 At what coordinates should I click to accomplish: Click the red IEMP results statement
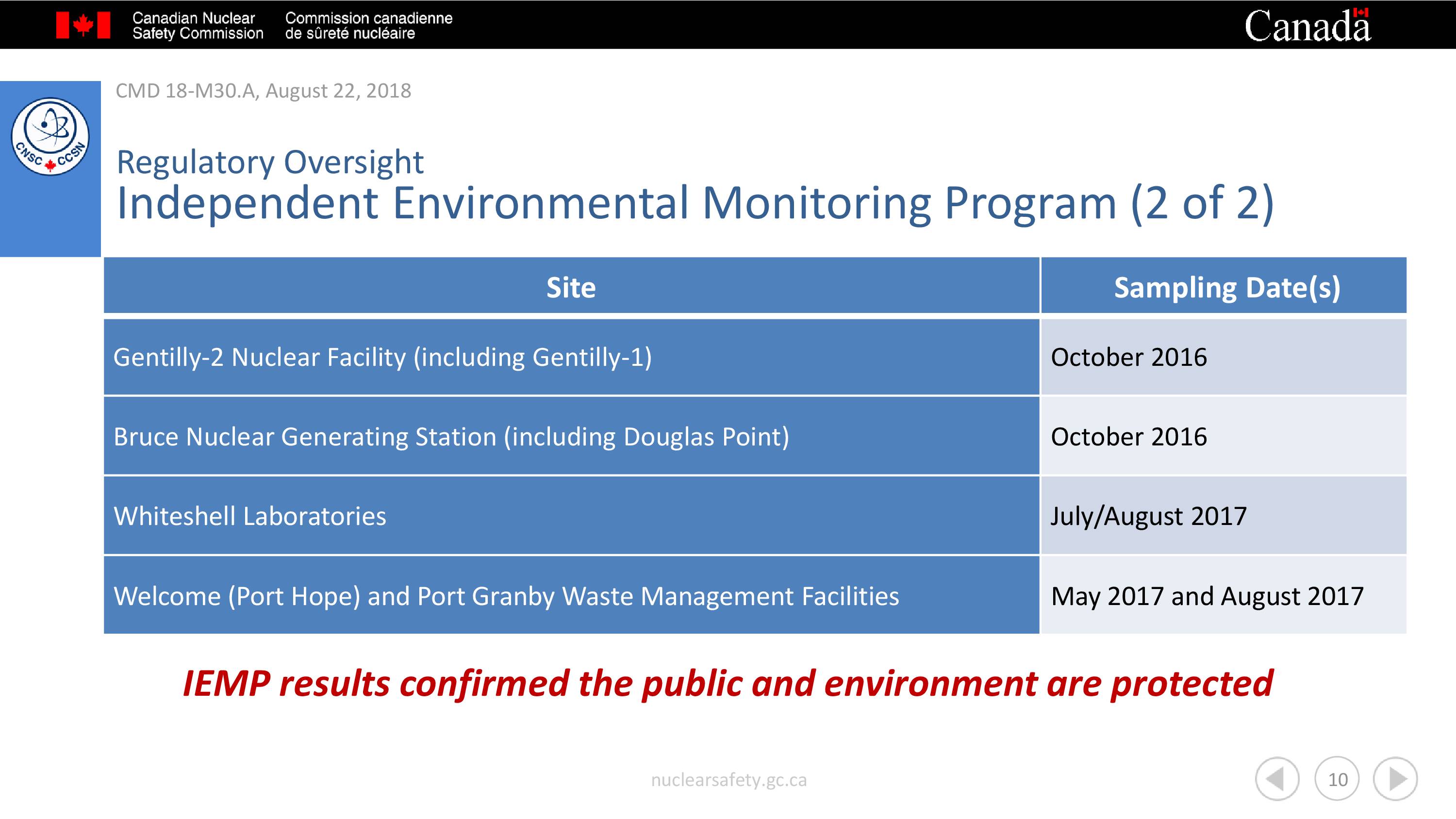point(728,684)
